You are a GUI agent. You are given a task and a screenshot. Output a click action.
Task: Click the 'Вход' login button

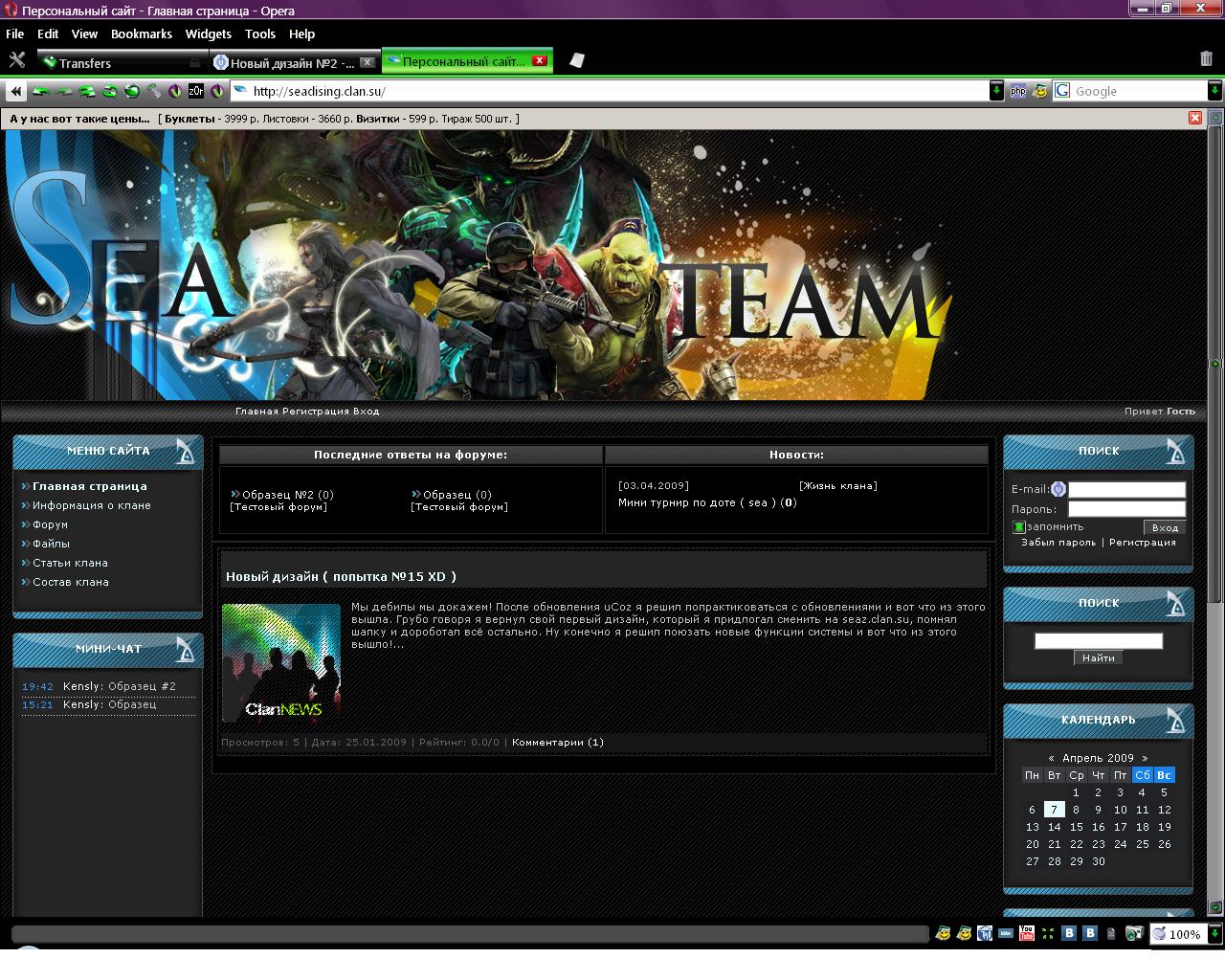point(1165,527)
